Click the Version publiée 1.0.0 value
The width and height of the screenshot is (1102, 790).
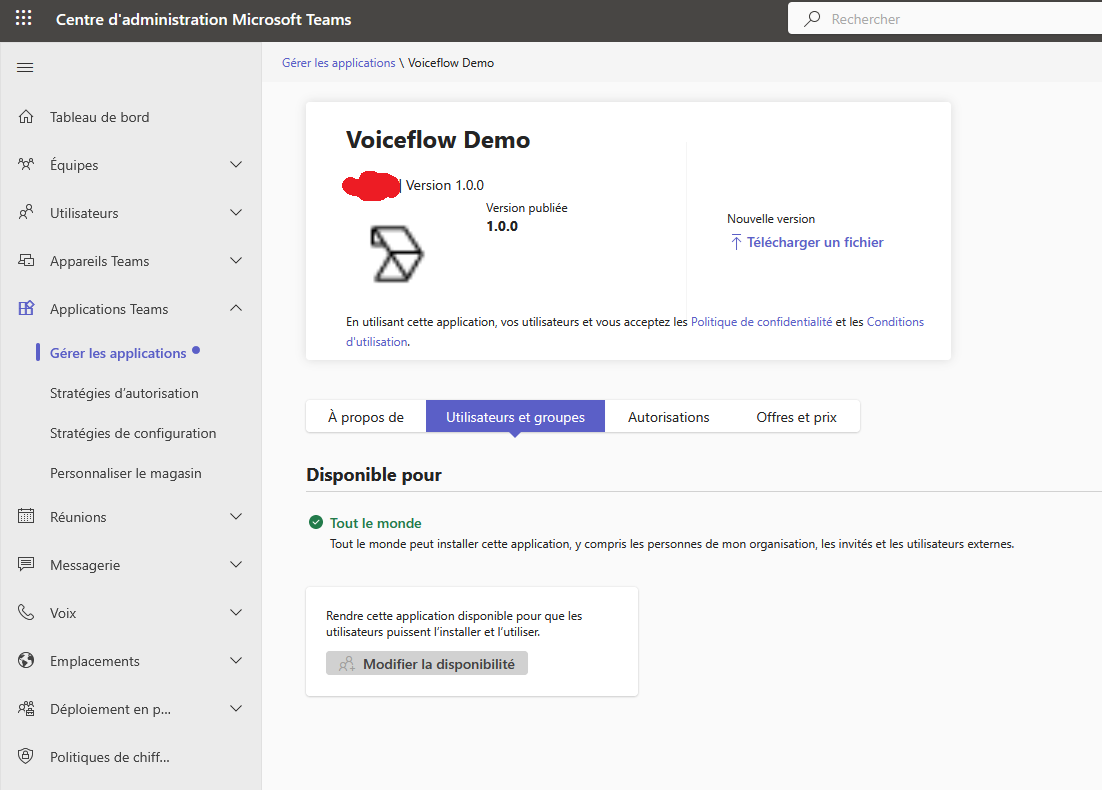tap(502, 226)
